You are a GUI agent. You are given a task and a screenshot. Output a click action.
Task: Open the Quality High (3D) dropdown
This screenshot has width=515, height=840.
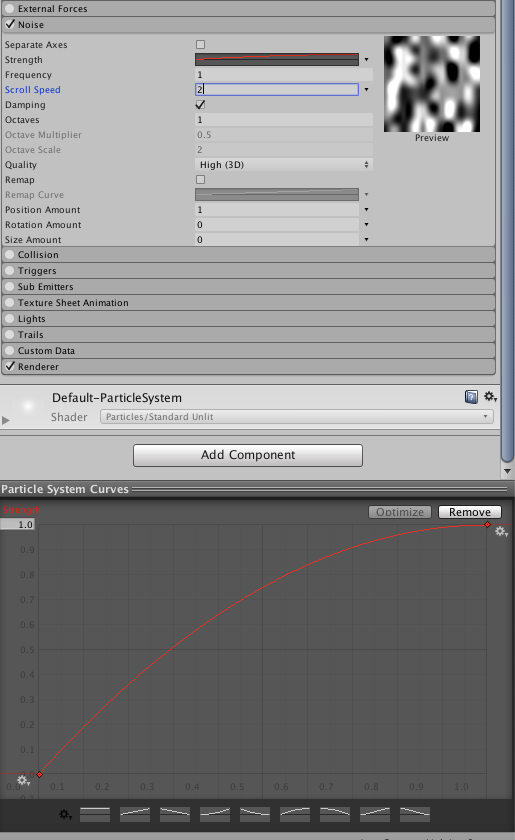point(284,164)
